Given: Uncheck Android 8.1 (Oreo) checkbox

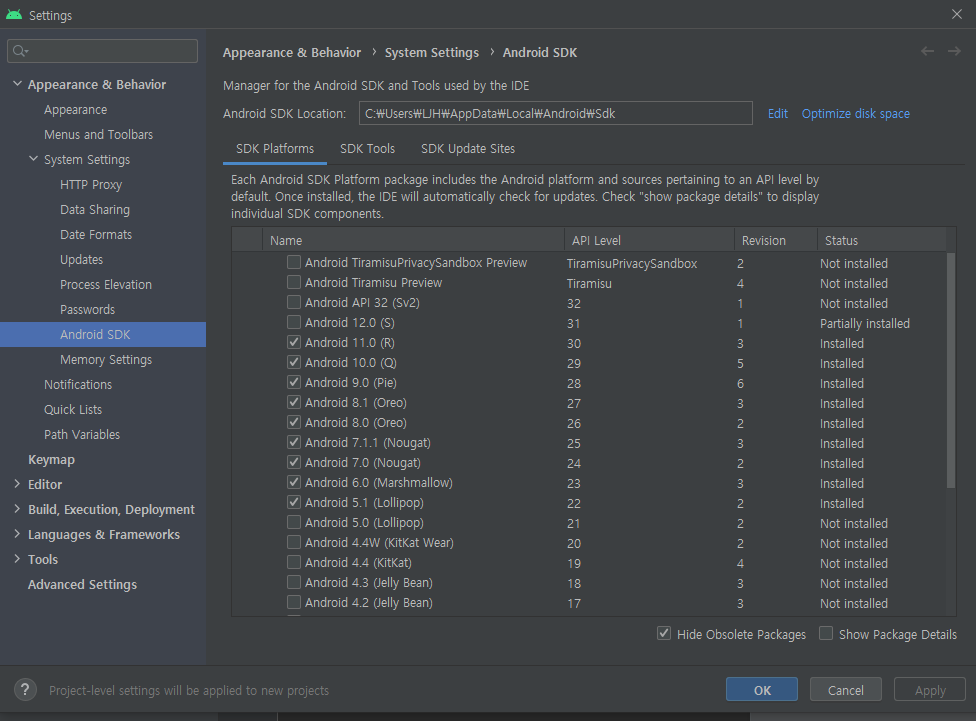Looking at the screenshot, I should click(x=294, y=402).
